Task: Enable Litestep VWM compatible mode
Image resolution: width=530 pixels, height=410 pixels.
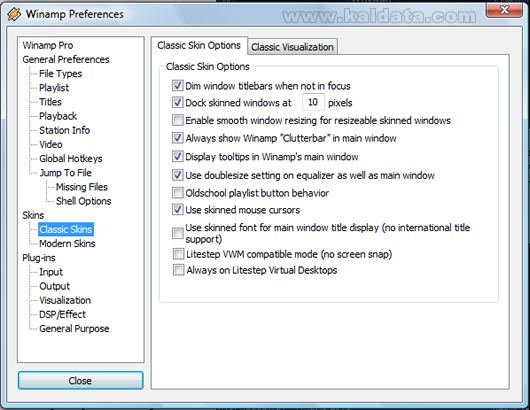Action: [178, 254]
